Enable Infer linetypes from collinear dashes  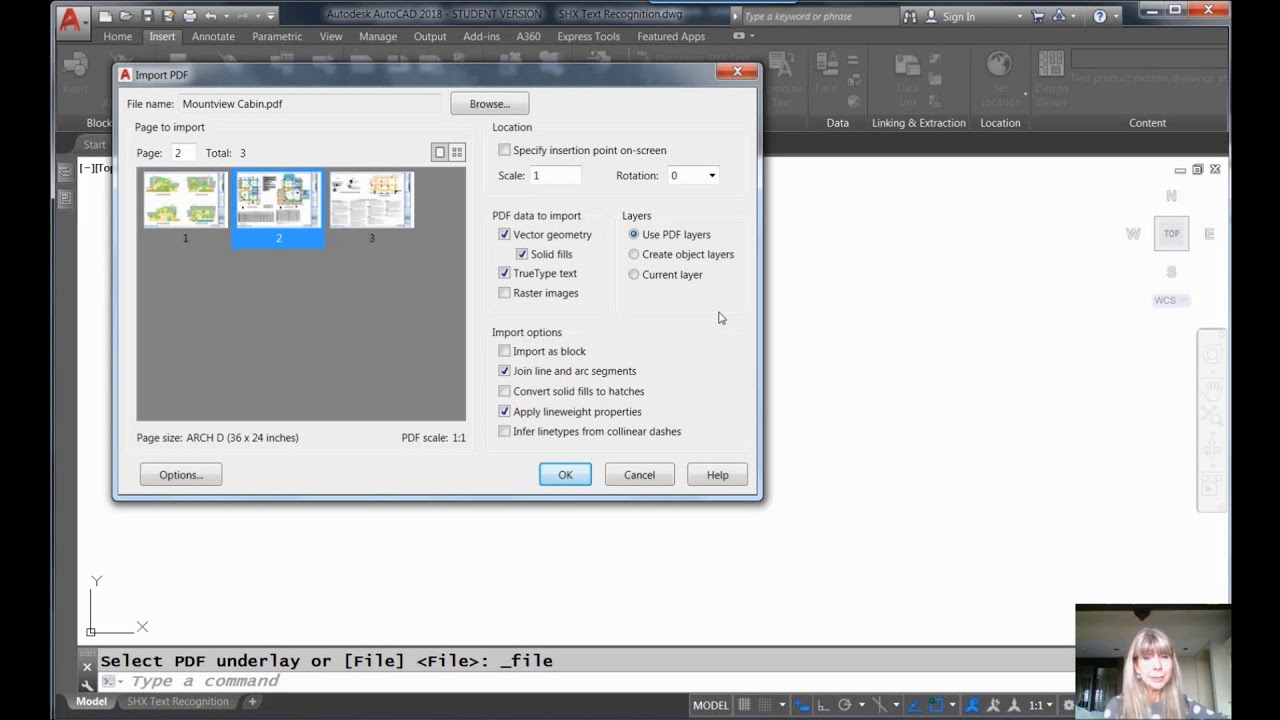point(504,431)
